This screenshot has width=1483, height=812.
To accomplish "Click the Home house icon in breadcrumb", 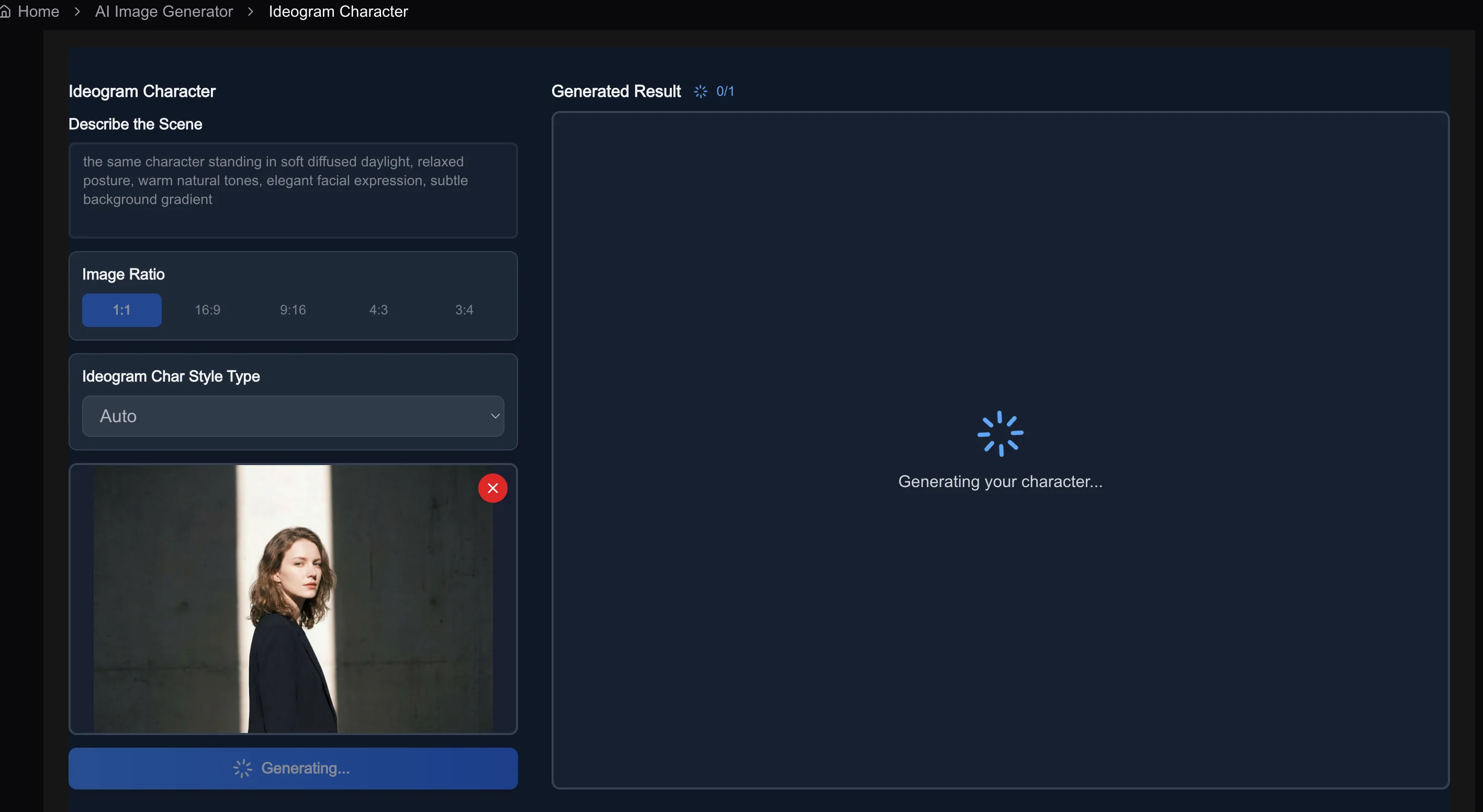I will pyautogui.click(x=5, y=12).
